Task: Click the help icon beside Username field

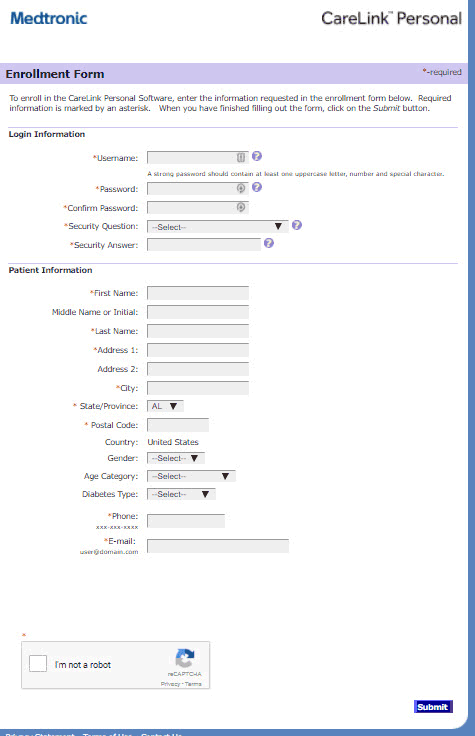Action: (257, 156)
